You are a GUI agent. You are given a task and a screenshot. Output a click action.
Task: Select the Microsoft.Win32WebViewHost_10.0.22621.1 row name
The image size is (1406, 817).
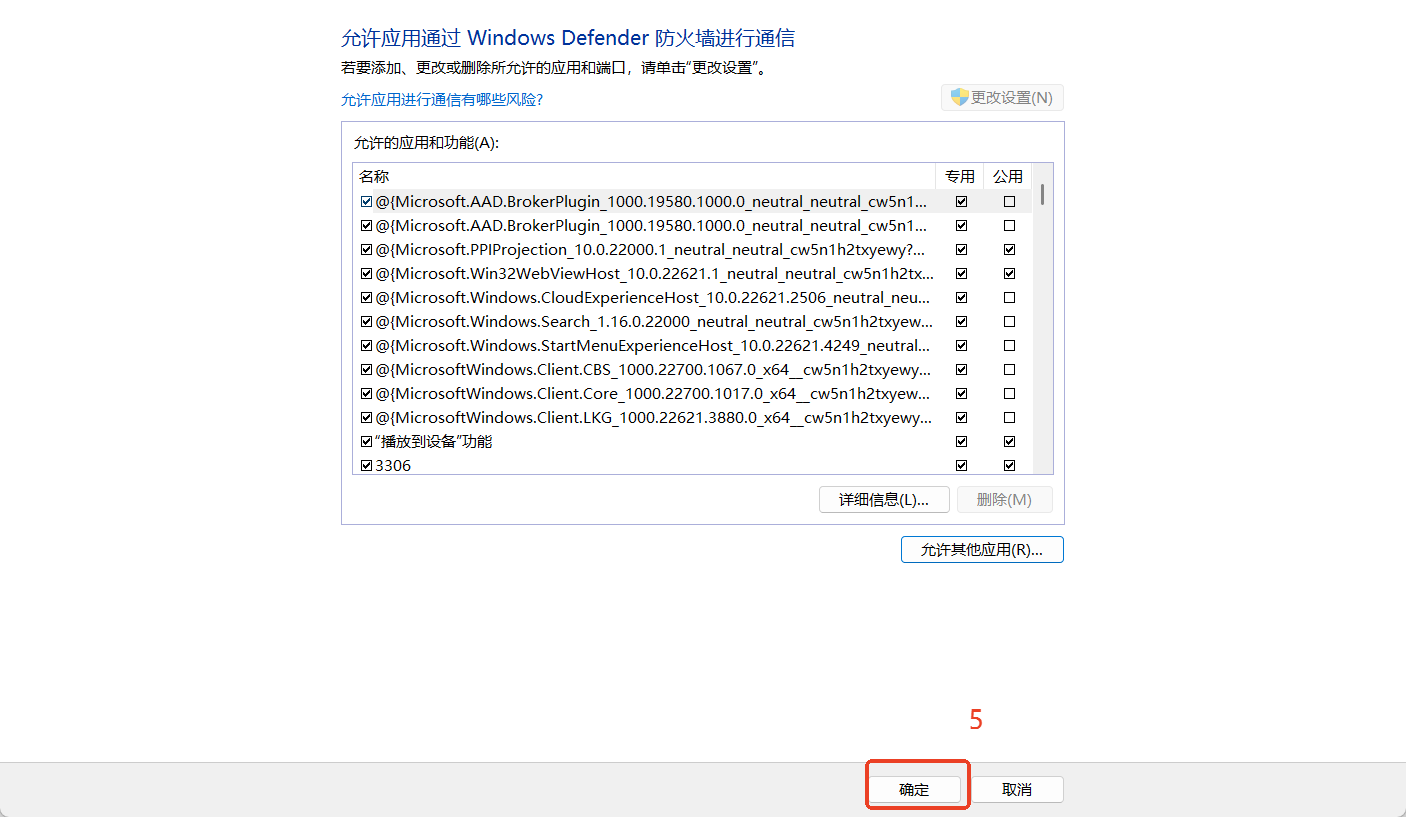pyautogui.click(x=655, y=273)
